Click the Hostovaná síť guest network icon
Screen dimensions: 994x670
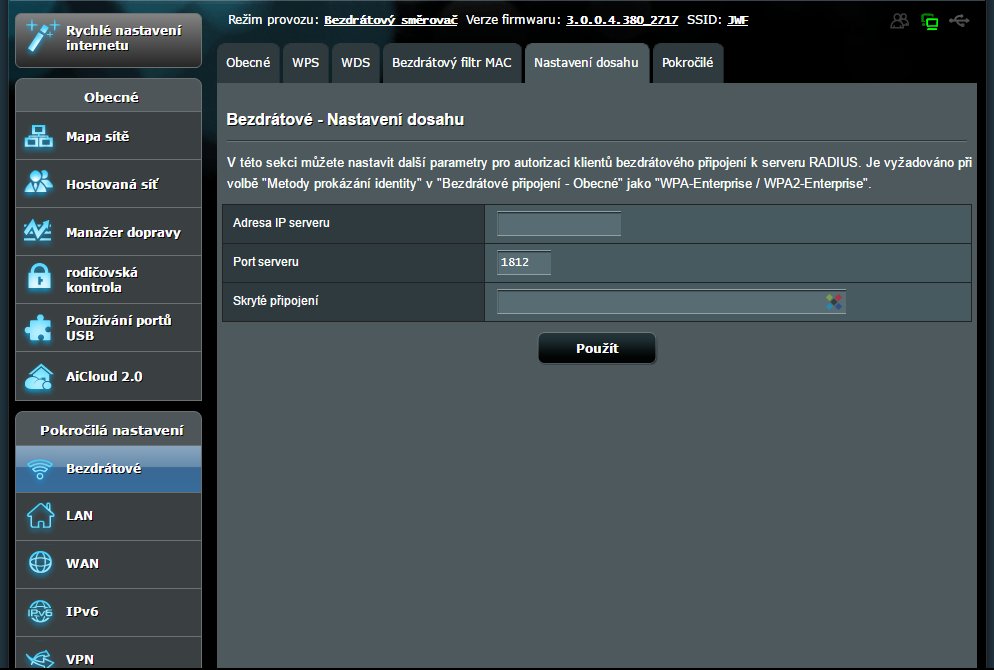39,184
